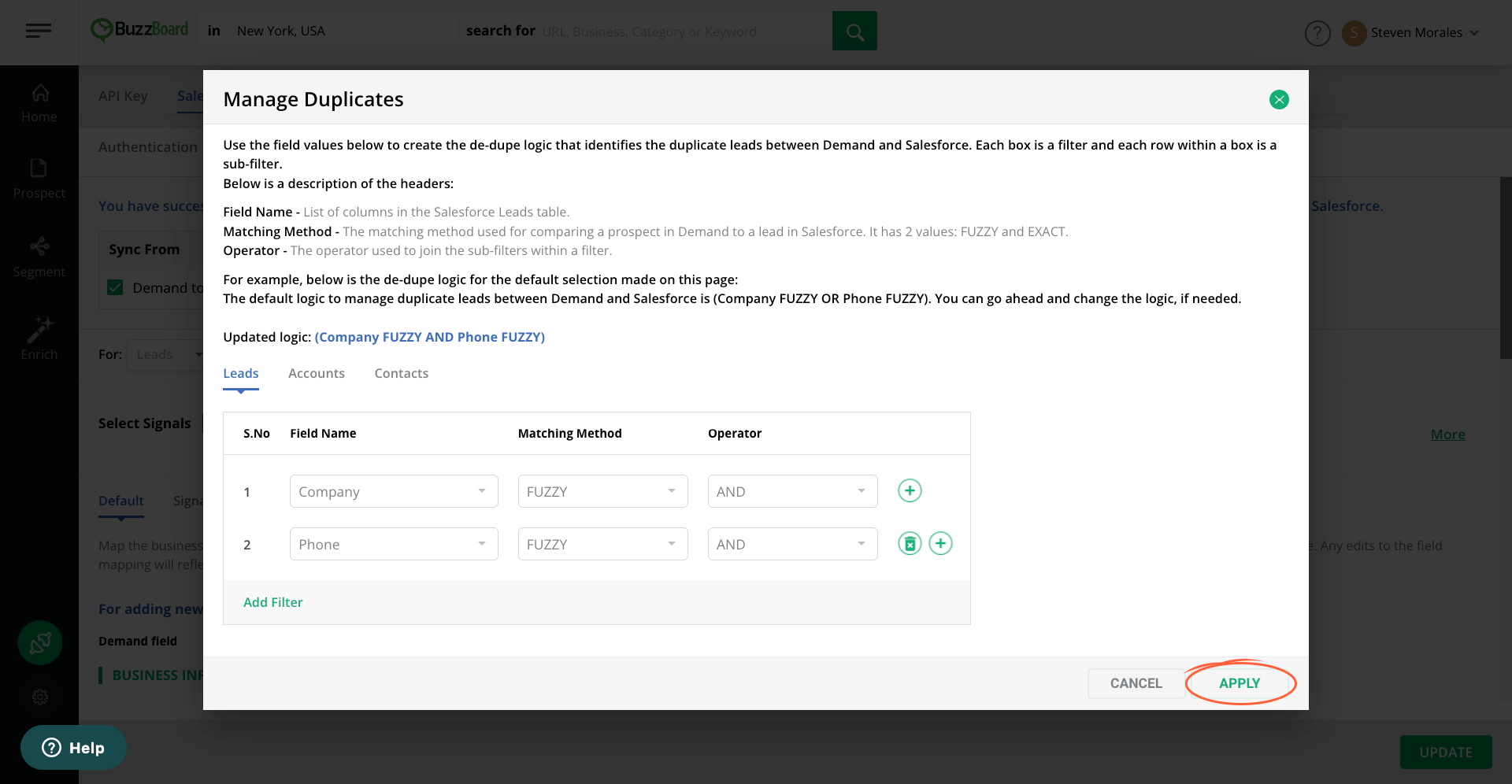Open the AND operator dropdown in row 1
Viewport: 1512px width, 784px height.
792,491
